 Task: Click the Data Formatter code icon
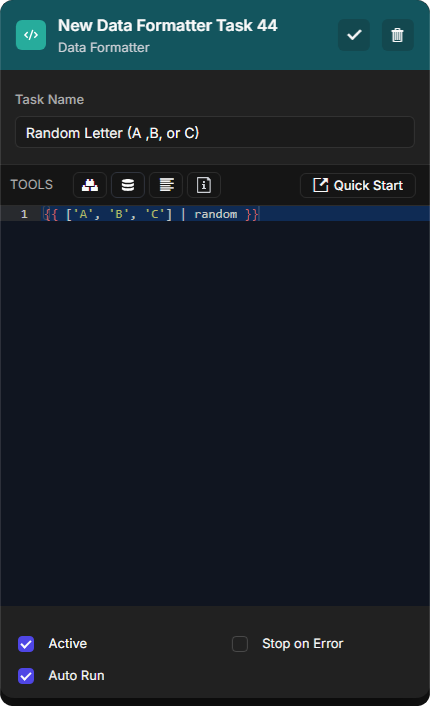click(31, 35)
